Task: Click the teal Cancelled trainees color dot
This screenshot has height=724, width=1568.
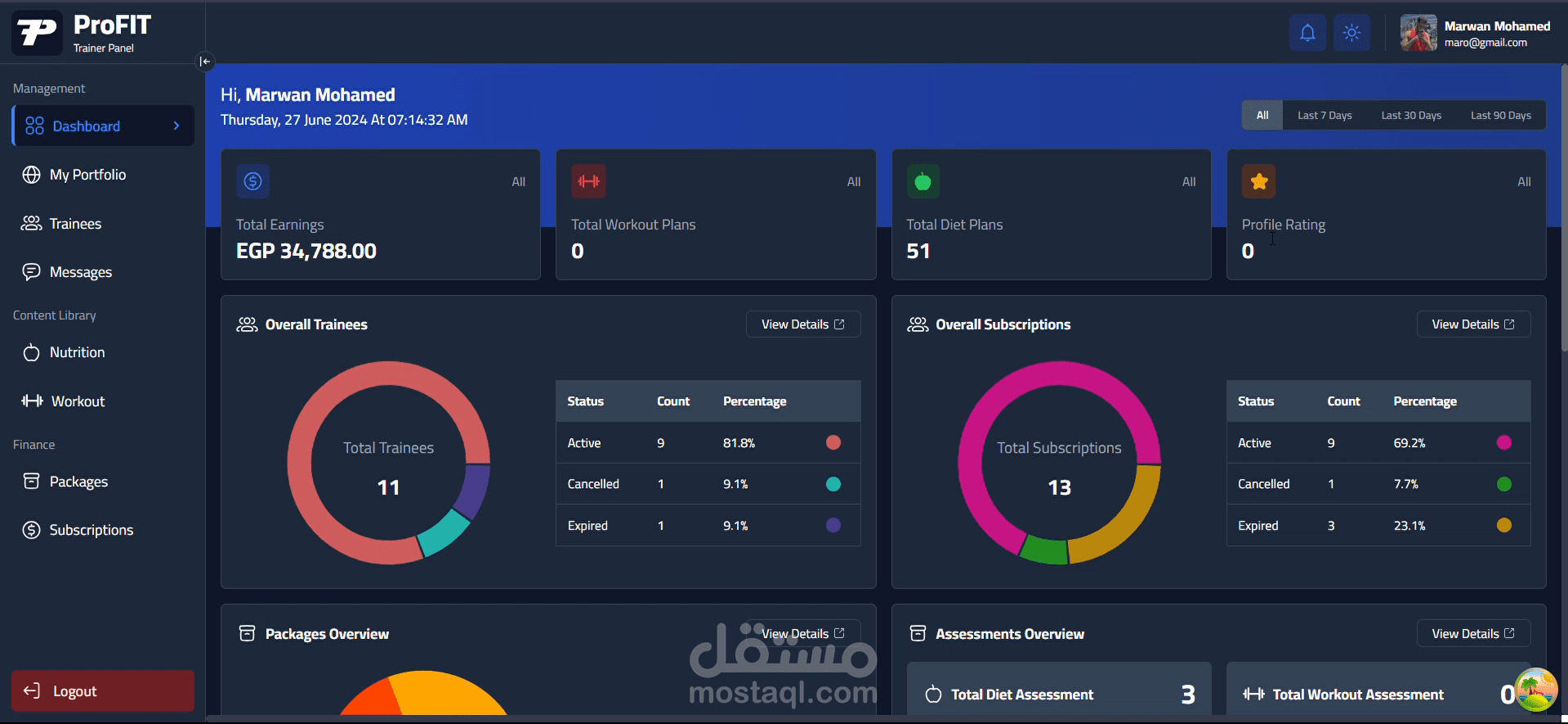Action: pos(833,484)
